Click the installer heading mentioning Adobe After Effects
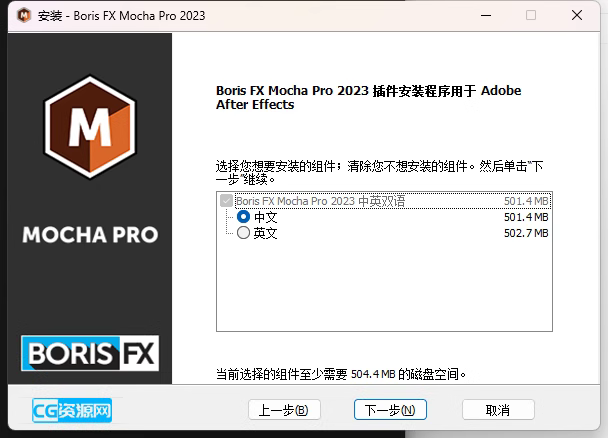 [368, 97]
